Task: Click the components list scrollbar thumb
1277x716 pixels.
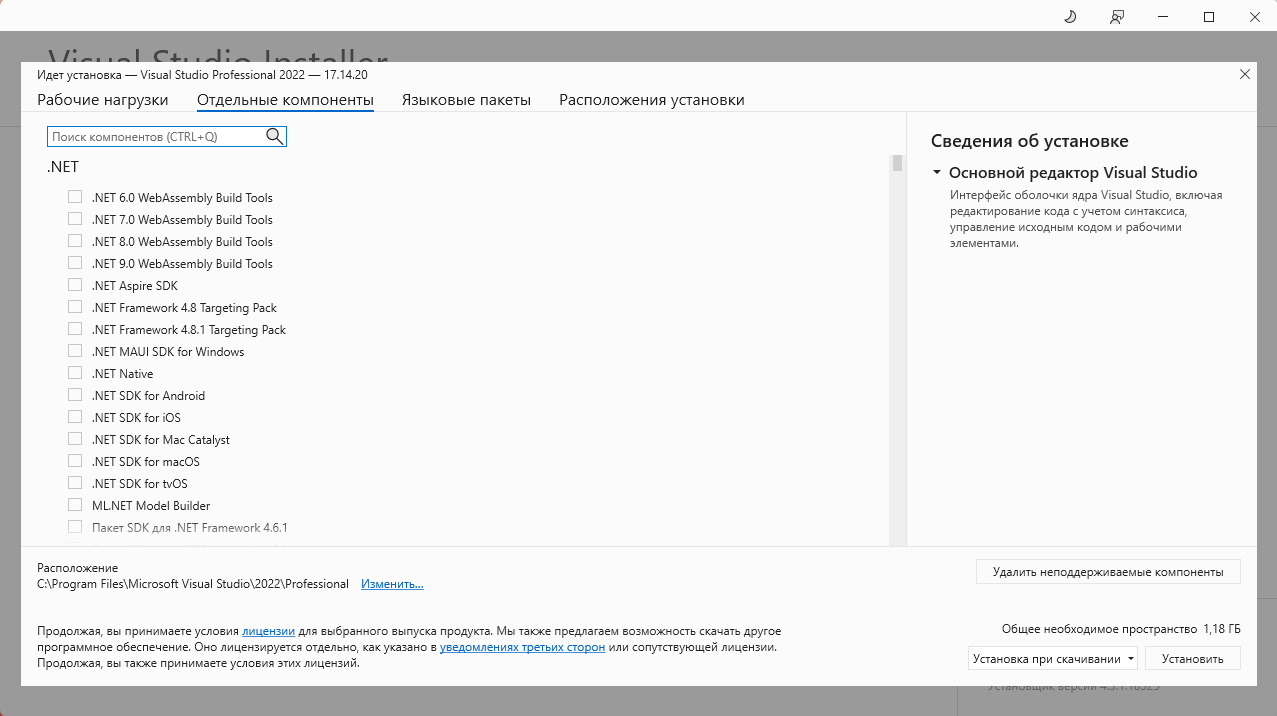Action: [x=897, y=164]
